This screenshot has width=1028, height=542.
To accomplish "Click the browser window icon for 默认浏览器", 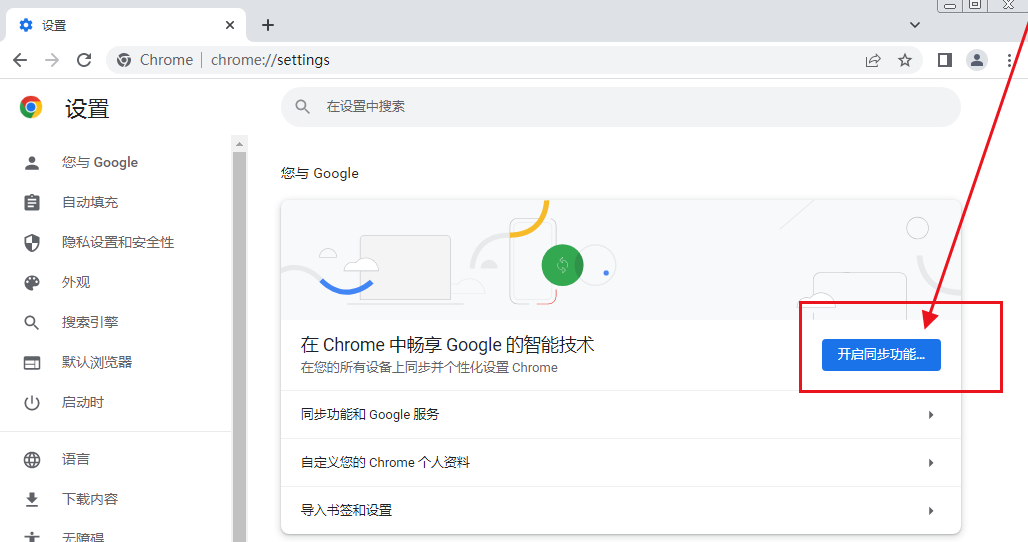I will click(x=31, y=362).
